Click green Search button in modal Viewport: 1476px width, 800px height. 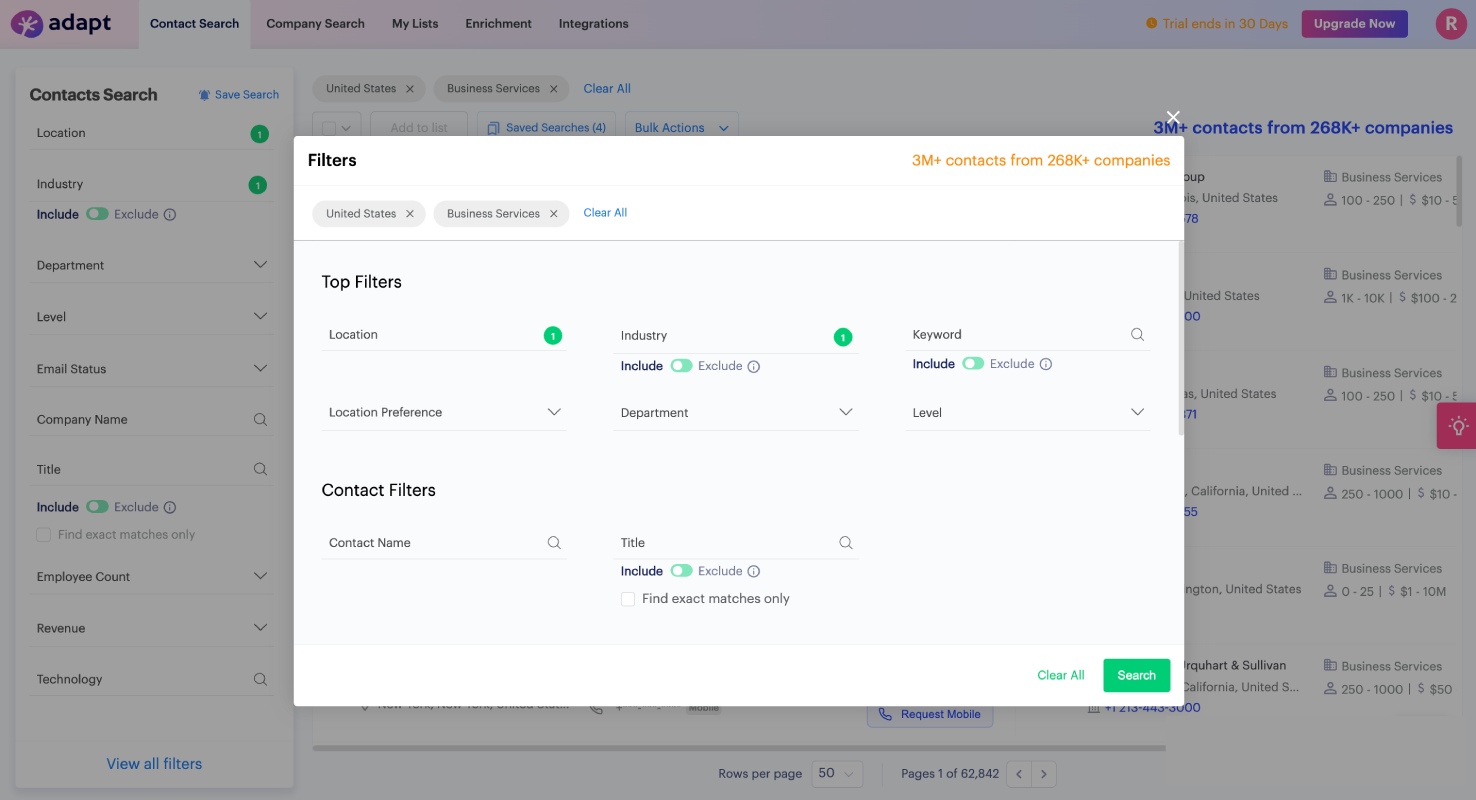pos(1136,676)
